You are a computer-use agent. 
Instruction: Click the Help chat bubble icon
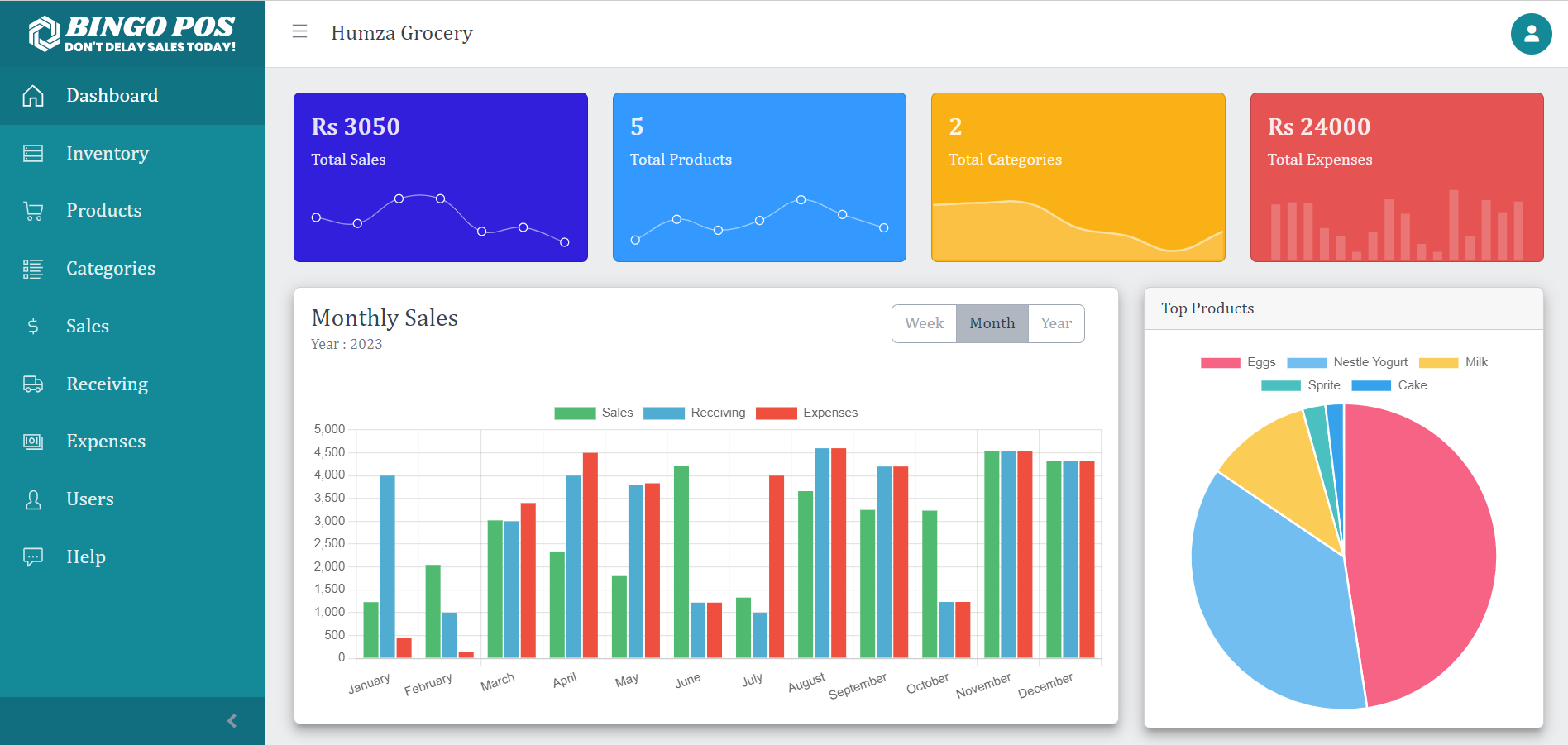click(33, 556)
